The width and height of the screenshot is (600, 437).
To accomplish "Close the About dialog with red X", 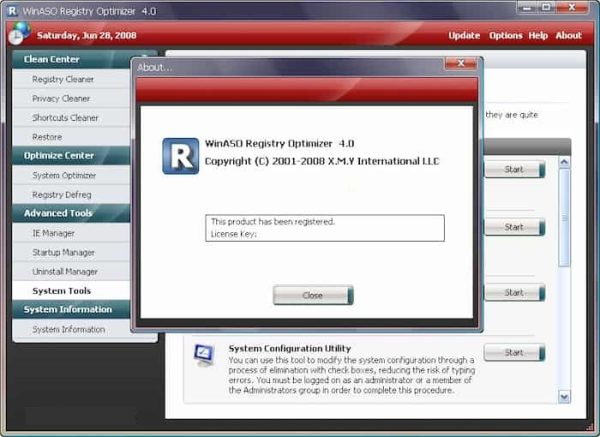I will click(460, 66).
